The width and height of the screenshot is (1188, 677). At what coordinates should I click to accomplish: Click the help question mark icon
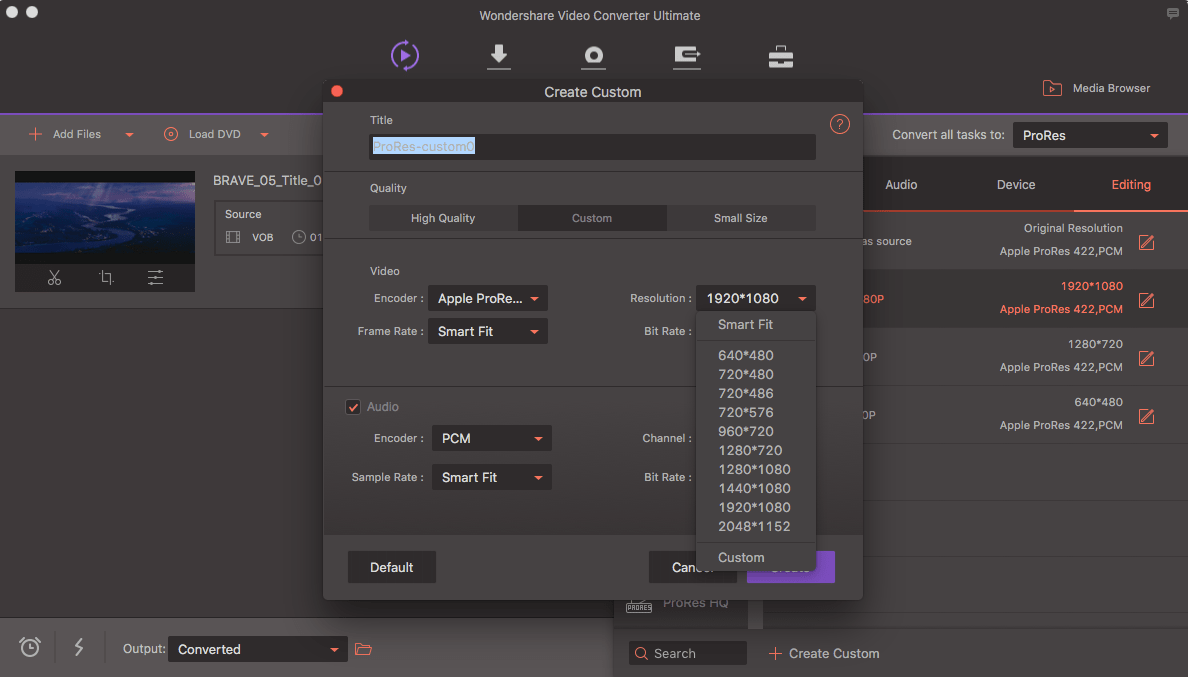(839, 124)
